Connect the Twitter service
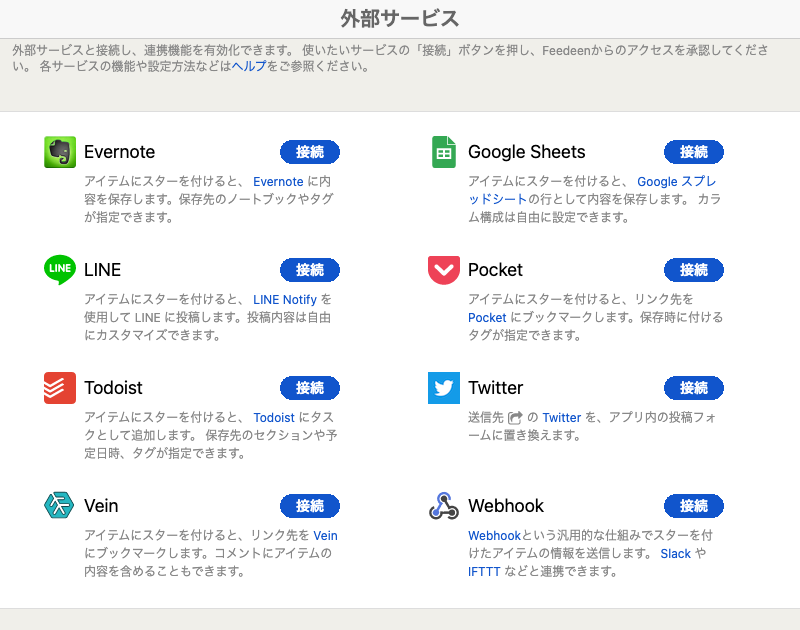Screen dimensions: 800x630 pyautogui.click(x=694, y=388)
